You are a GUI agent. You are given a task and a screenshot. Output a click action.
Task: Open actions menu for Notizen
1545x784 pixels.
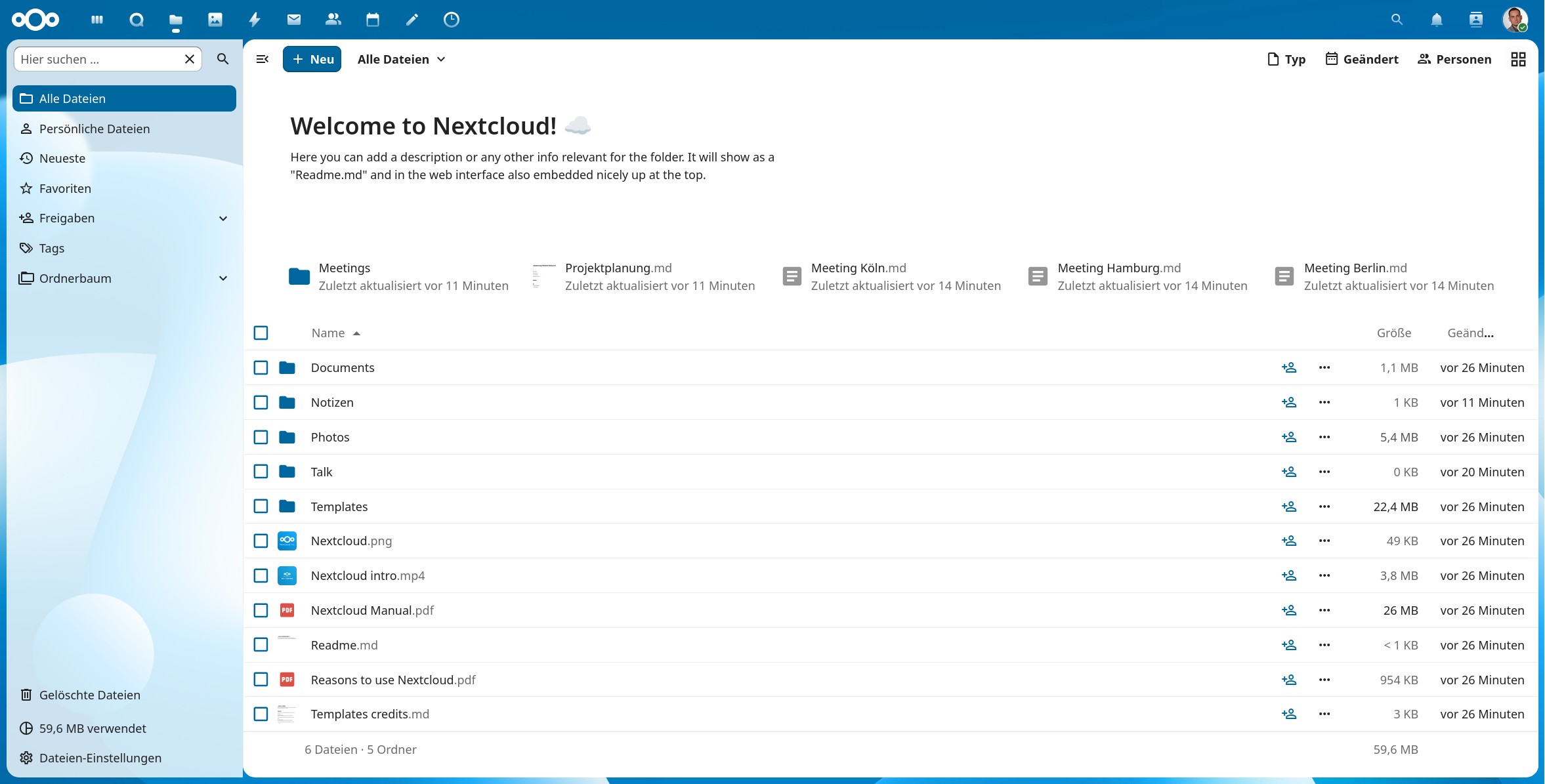[1324, 402]
